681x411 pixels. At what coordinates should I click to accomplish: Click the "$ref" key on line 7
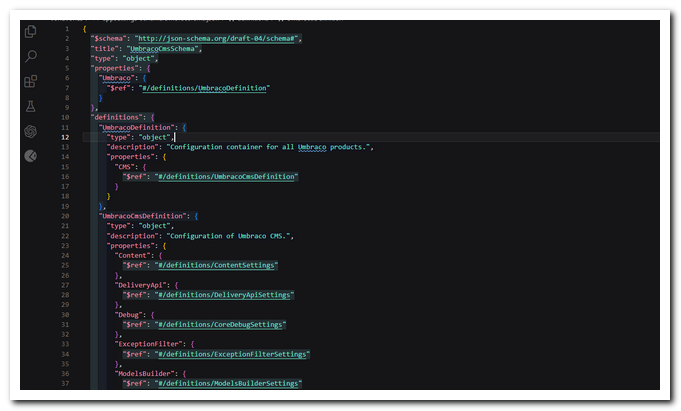119,88
